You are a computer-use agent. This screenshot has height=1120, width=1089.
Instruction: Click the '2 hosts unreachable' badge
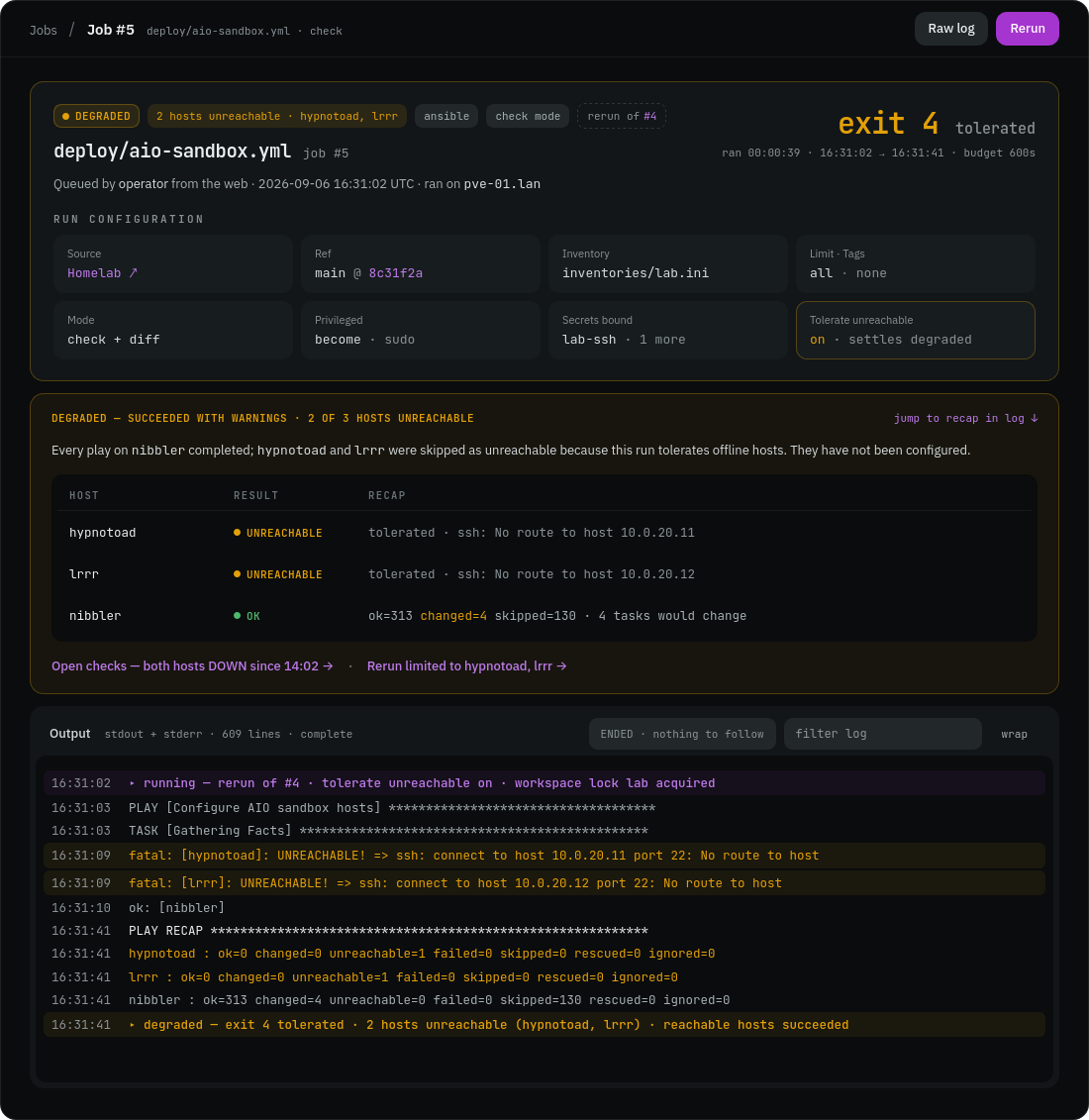pos(277,116)
